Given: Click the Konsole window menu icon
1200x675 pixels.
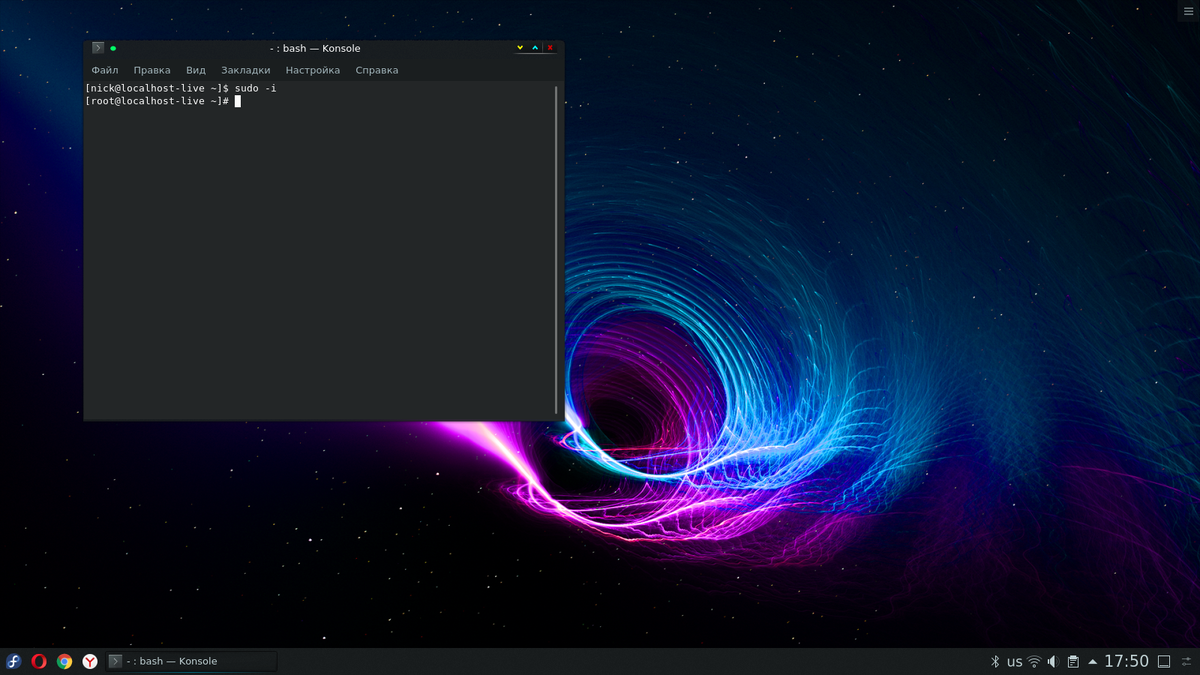Looking at the screenshot, I should pyautogui.click(x=98, y=48).
